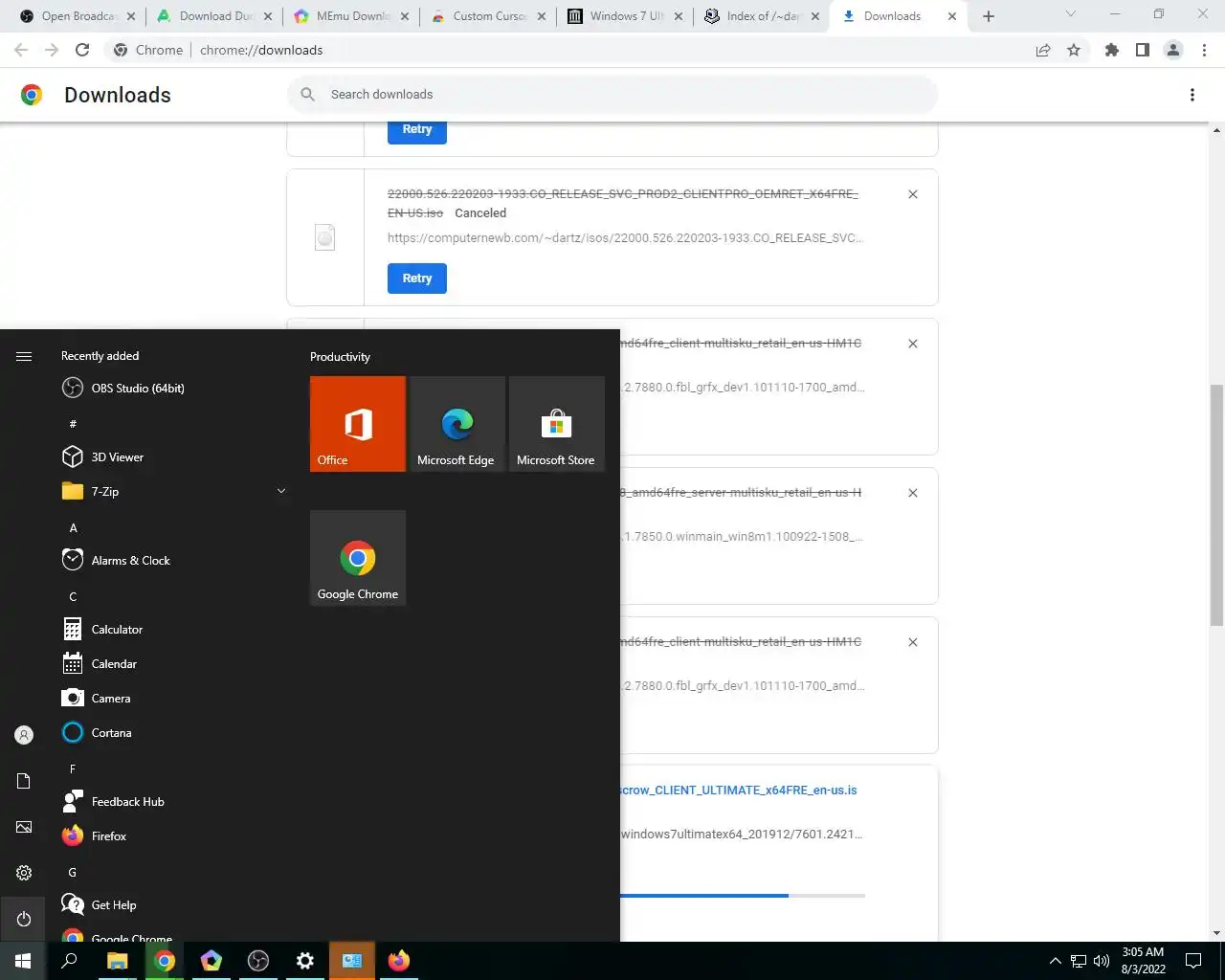Open OBS Studio (64bit) from Start list
This screenshot has height=980, width=1225.
[122, 388]
